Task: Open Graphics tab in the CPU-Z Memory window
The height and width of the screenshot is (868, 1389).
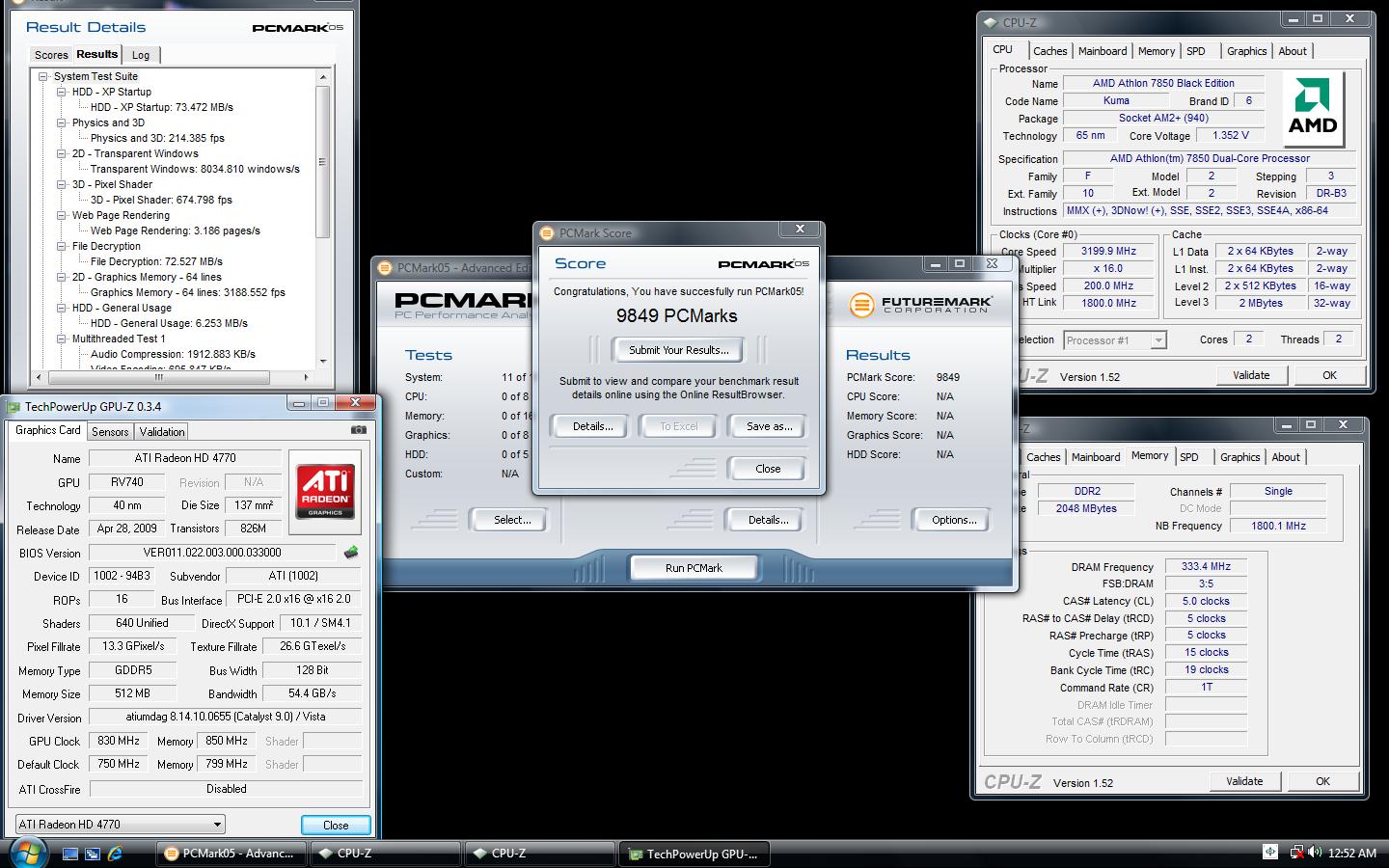Action: pyautogui.click(x=1239, y=457)
